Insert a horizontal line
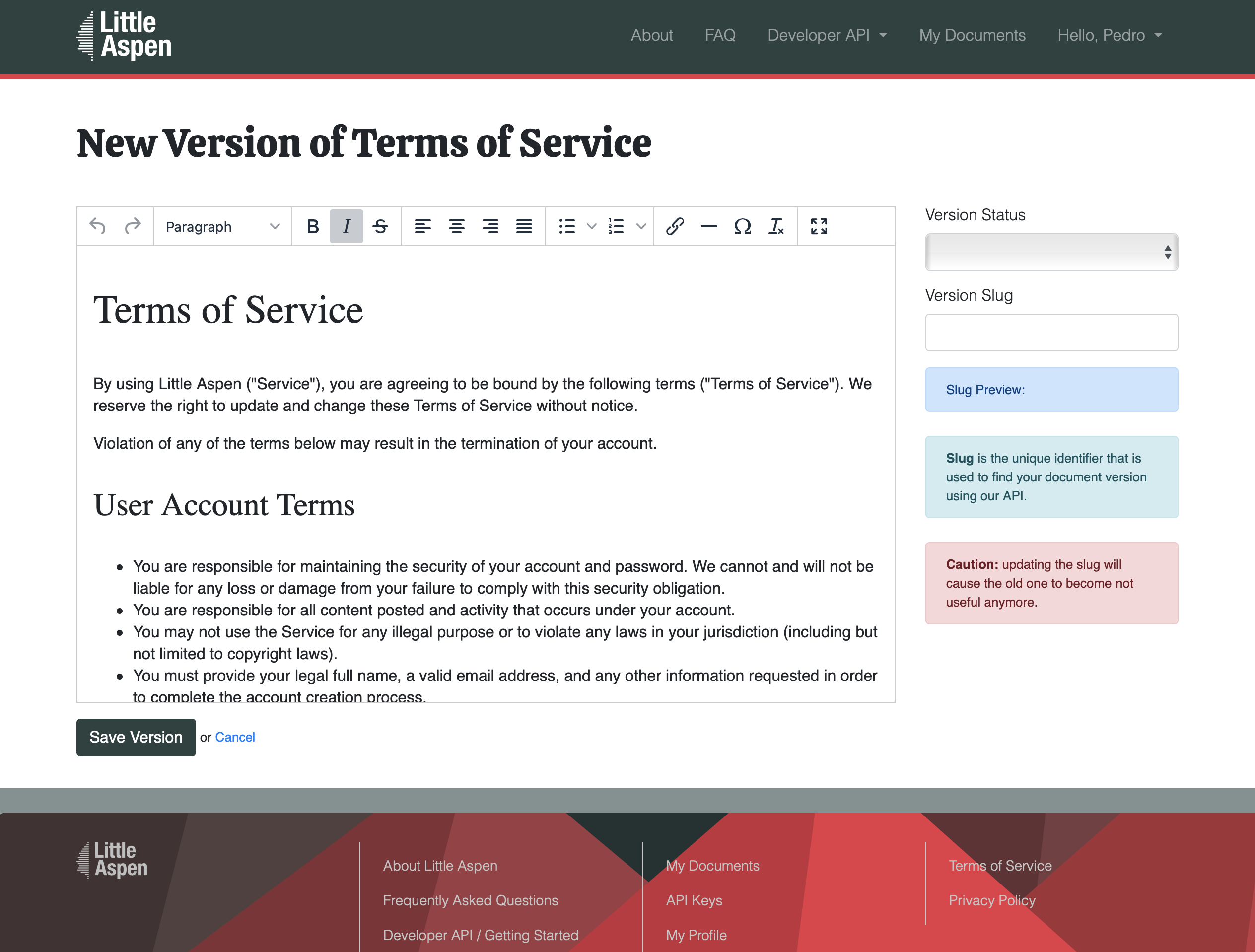This screenshot has width=1255, height=952. (708, 226)
